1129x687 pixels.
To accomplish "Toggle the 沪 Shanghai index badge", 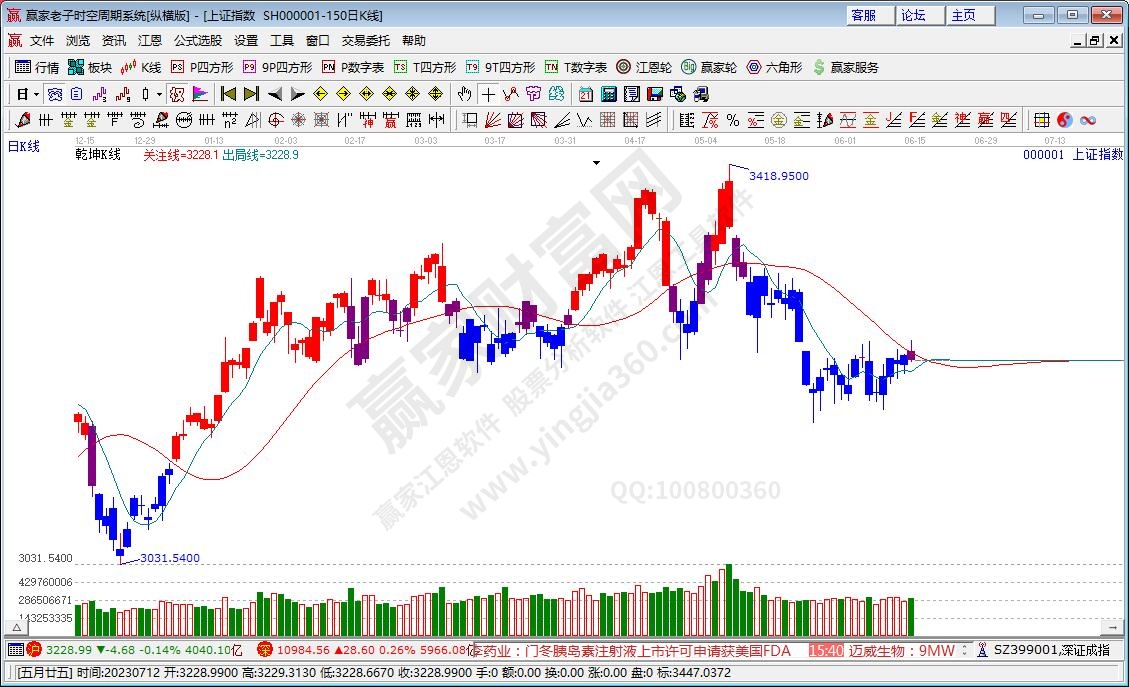I will pos(33,650).
